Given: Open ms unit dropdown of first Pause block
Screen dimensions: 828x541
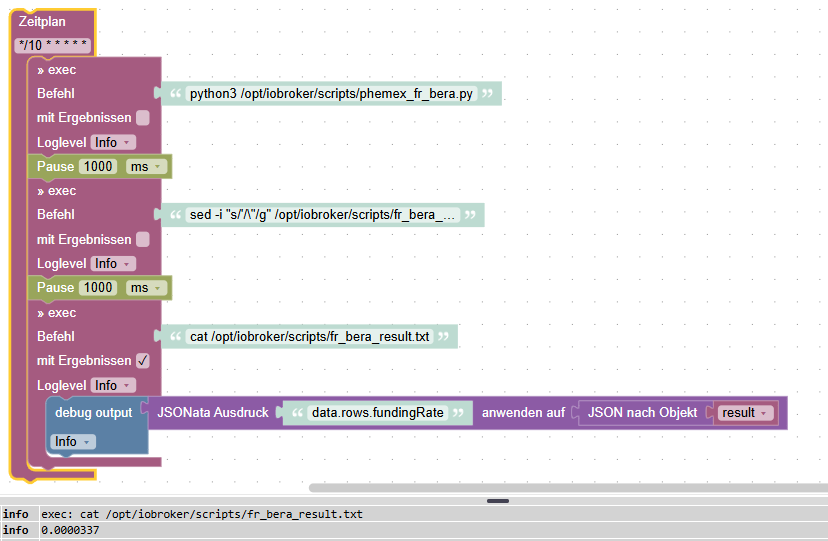Looking at the screenshot, I should 146,167.
